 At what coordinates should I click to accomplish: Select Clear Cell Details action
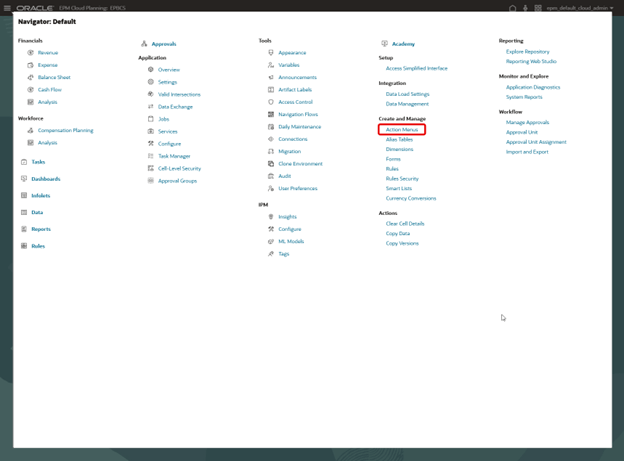[x=405, y=224]
